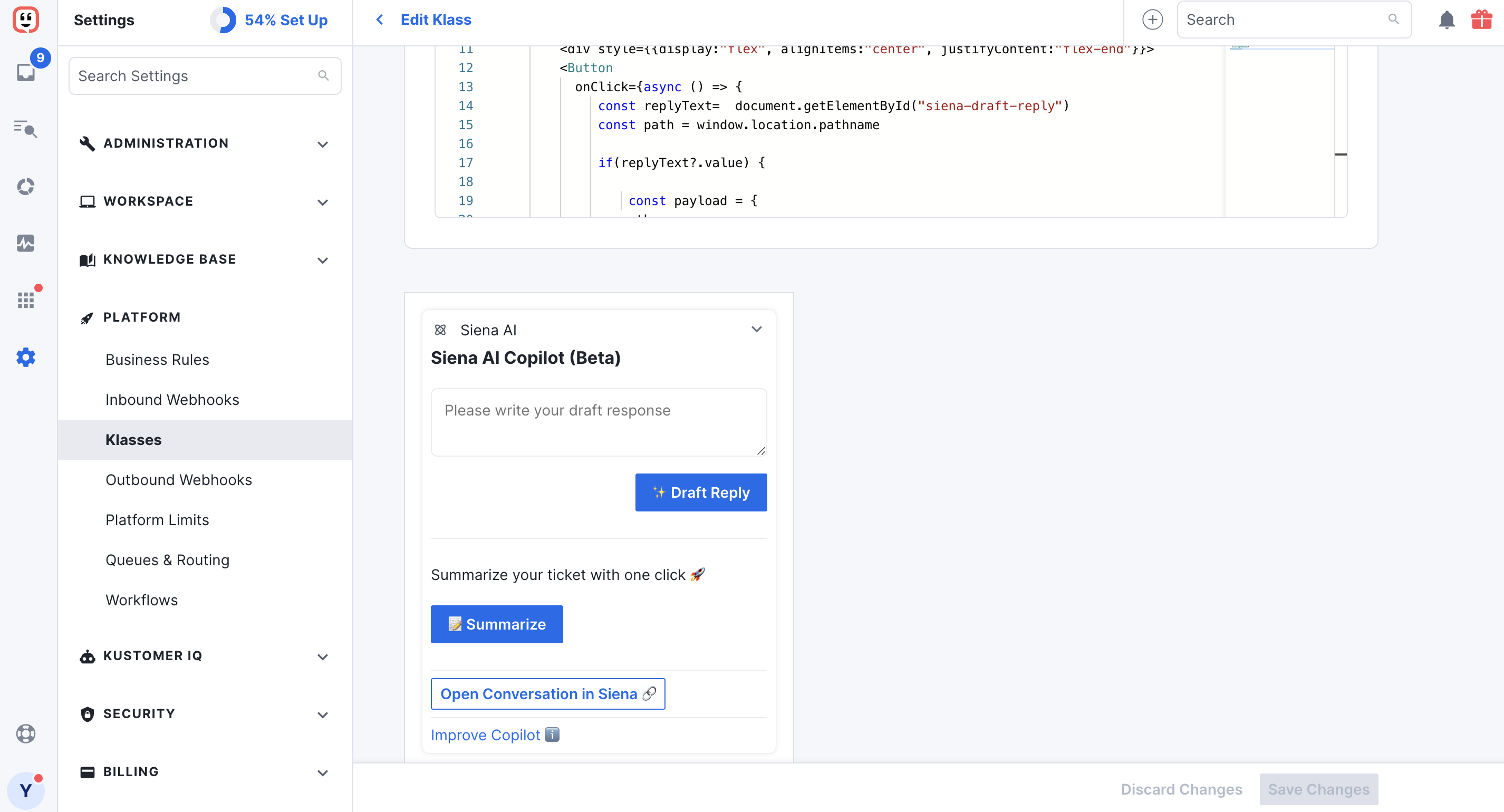
Task: Expand the Billing section chevron
Action: pyautogui.click(x=322, y=773)
